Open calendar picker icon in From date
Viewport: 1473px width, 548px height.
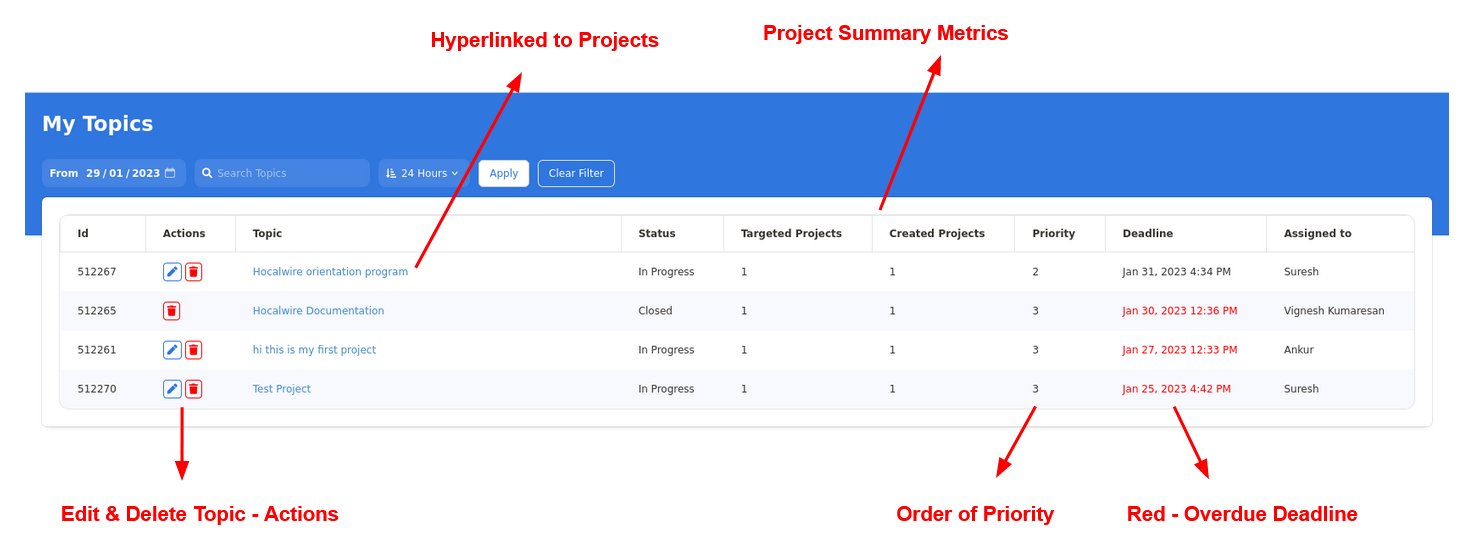[x=170, y=173]
